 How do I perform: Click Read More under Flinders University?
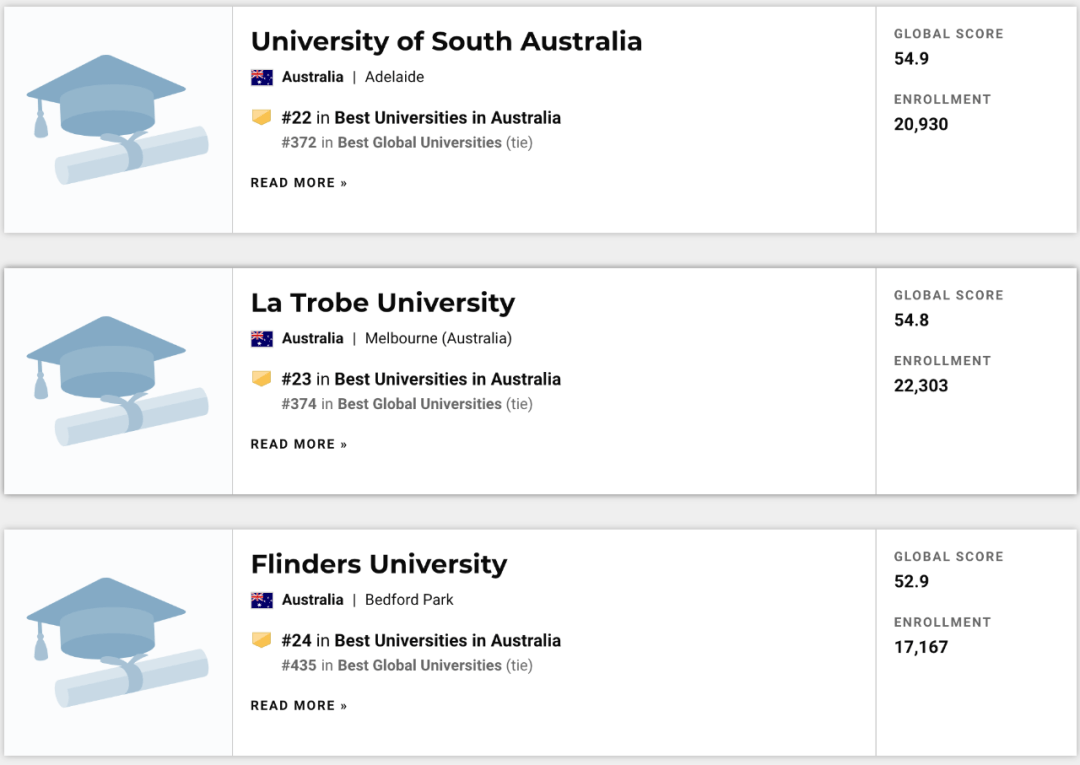point(299,706)
